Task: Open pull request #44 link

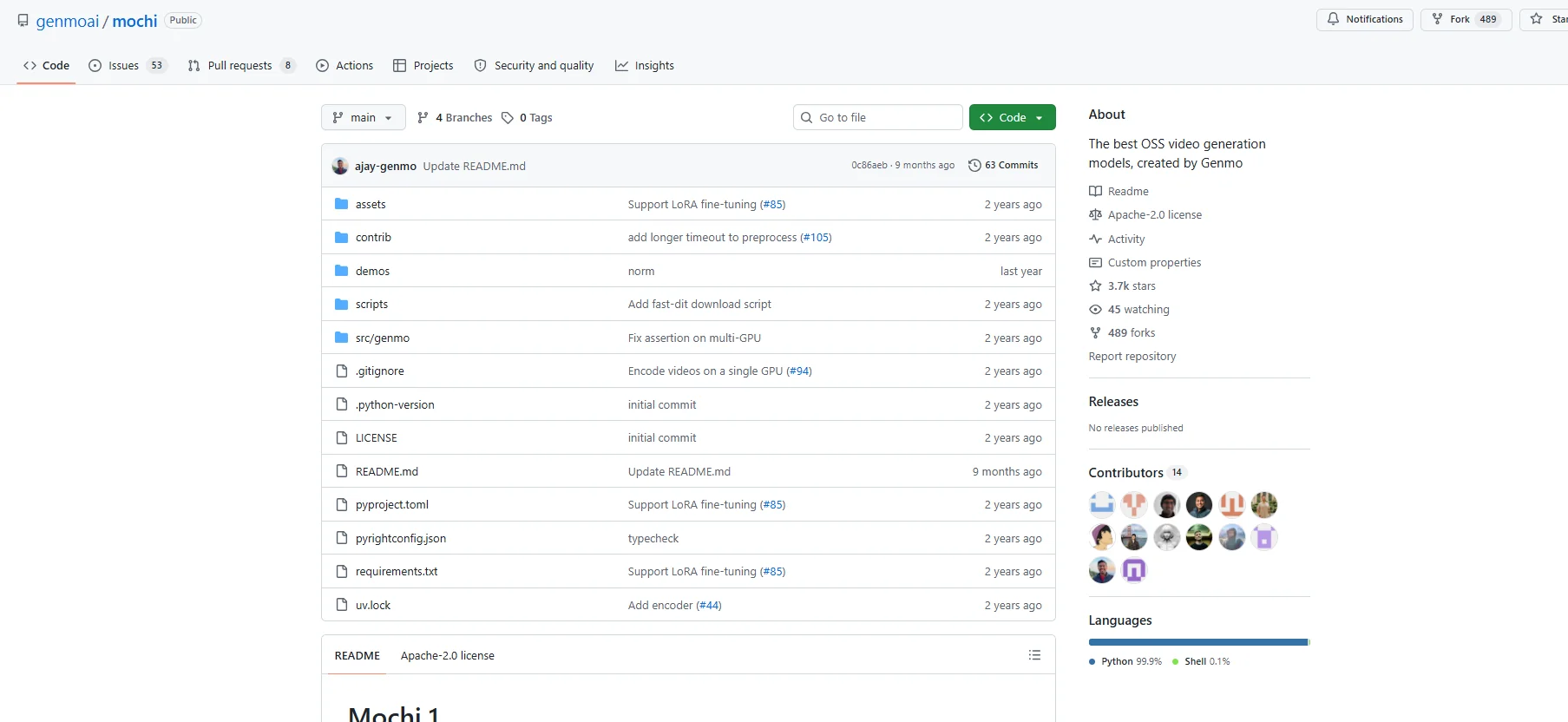Action: (709, 605)
